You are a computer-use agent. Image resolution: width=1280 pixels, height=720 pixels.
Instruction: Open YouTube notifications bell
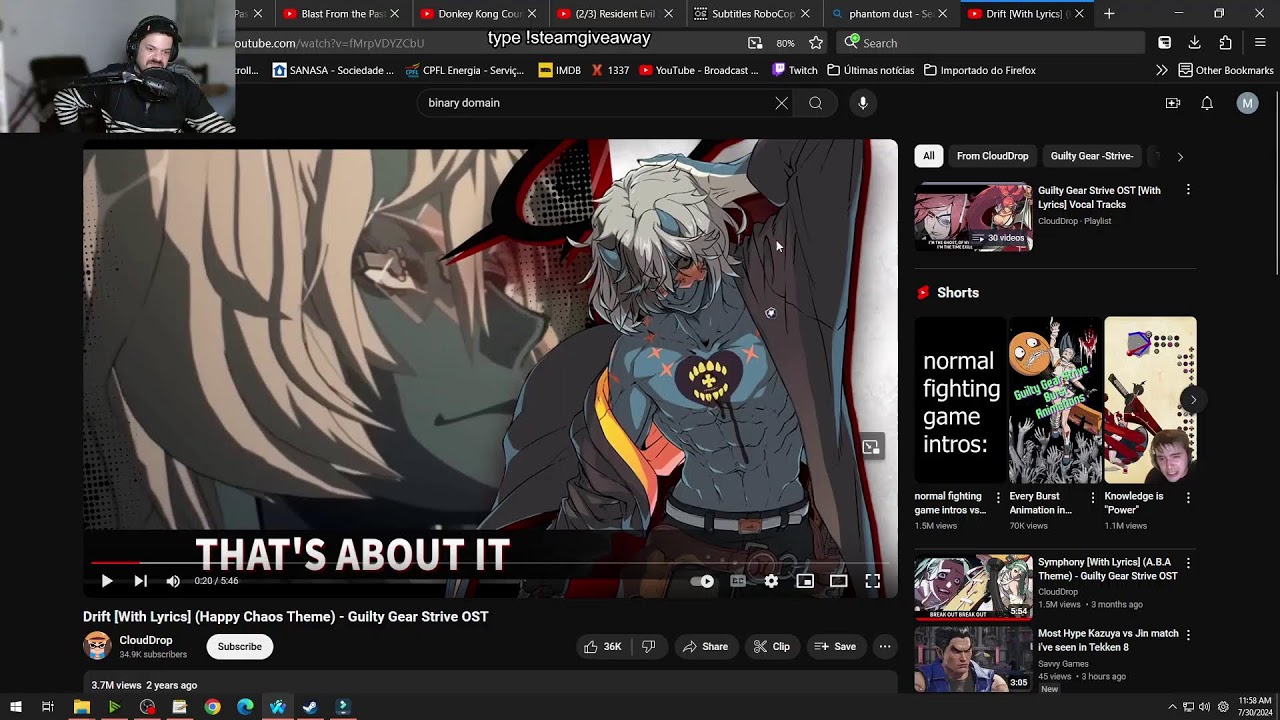point(1207,103)
